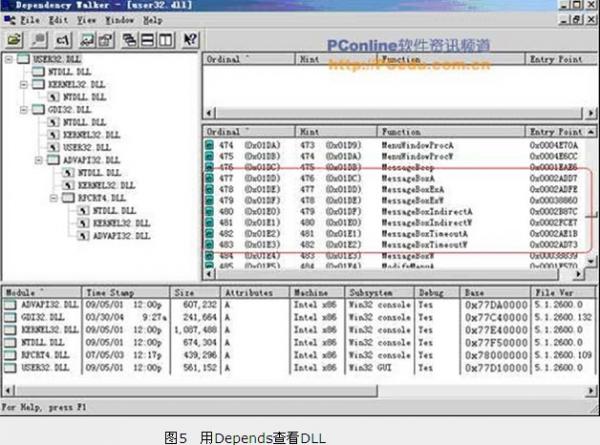Click the magnifier toolbar icon
The image size is (600, 445).
coord(39,40)
